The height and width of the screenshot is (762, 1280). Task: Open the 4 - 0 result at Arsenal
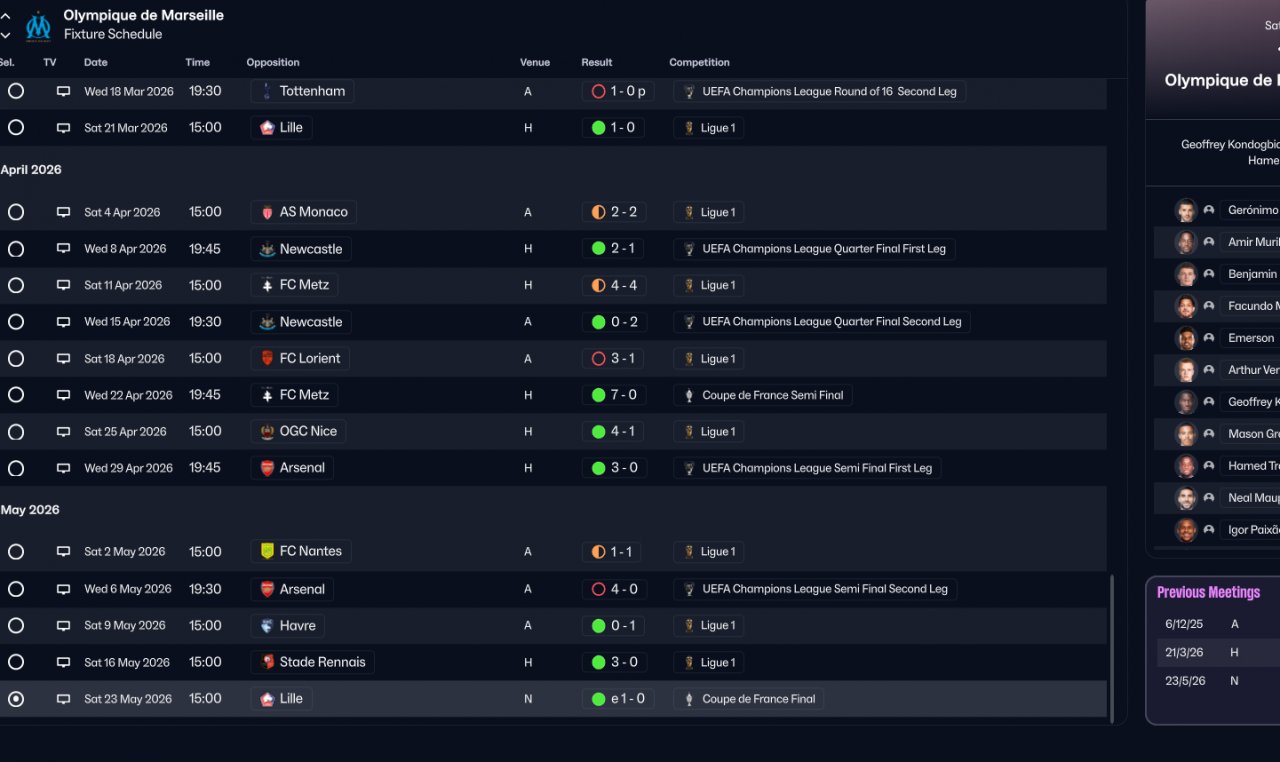click(x=614, y=589)
